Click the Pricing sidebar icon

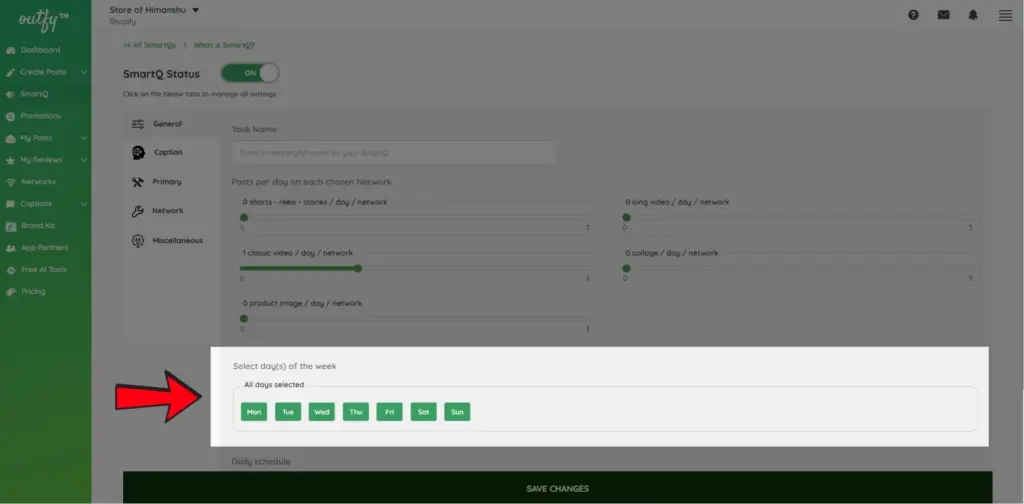(x=11, y=292)
